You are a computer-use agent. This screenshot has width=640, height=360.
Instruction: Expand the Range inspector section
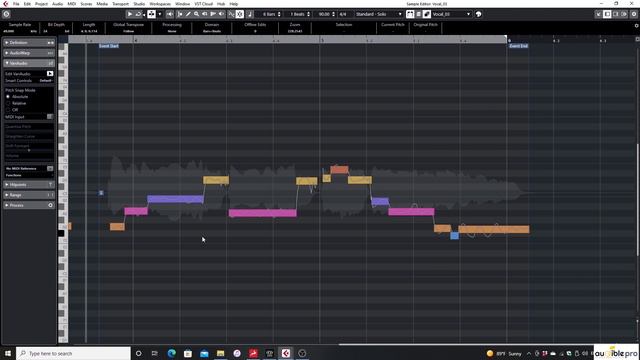(x=29, y=195)
